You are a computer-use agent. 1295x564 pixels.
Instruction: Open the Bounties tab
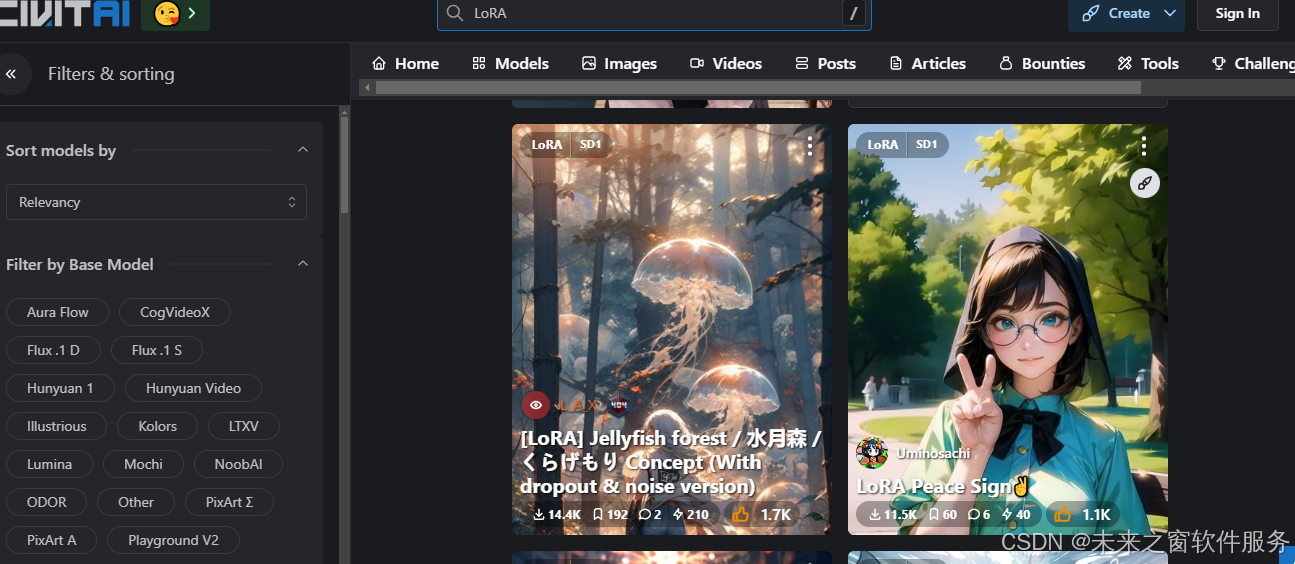pos(1041,63)
